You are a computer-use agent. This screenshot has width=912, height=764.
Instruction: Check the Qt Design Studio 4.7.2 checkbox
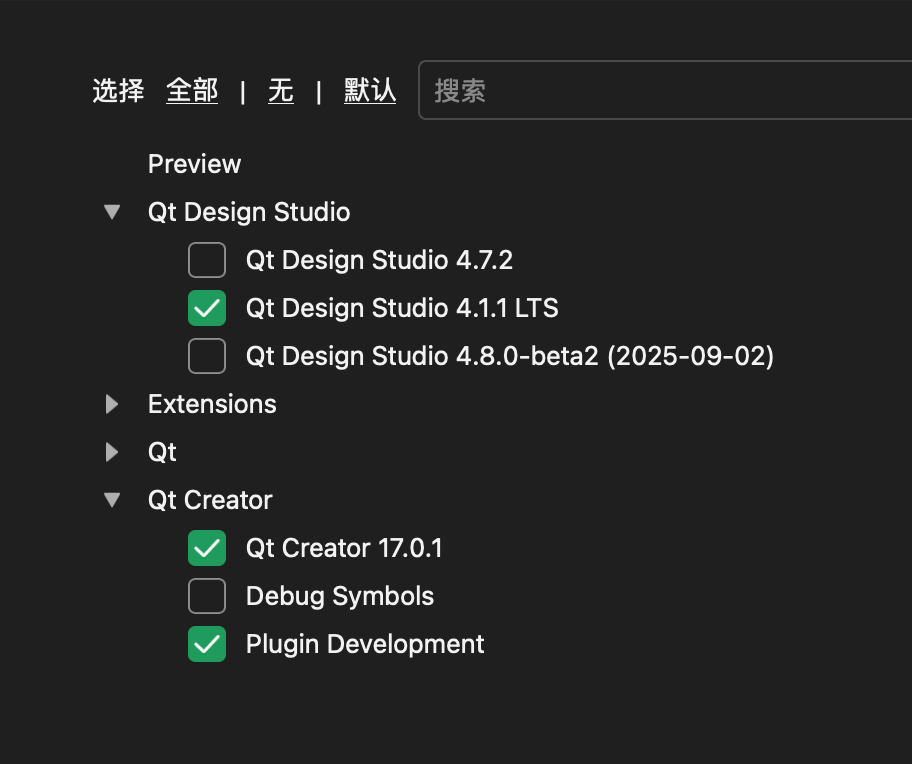click(207, 260)
